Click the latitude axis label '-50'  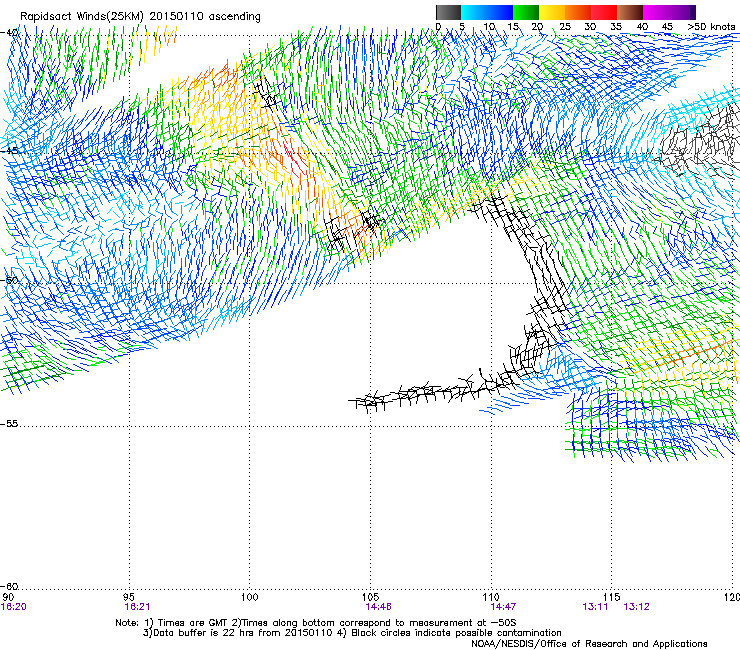pos(9,281)
